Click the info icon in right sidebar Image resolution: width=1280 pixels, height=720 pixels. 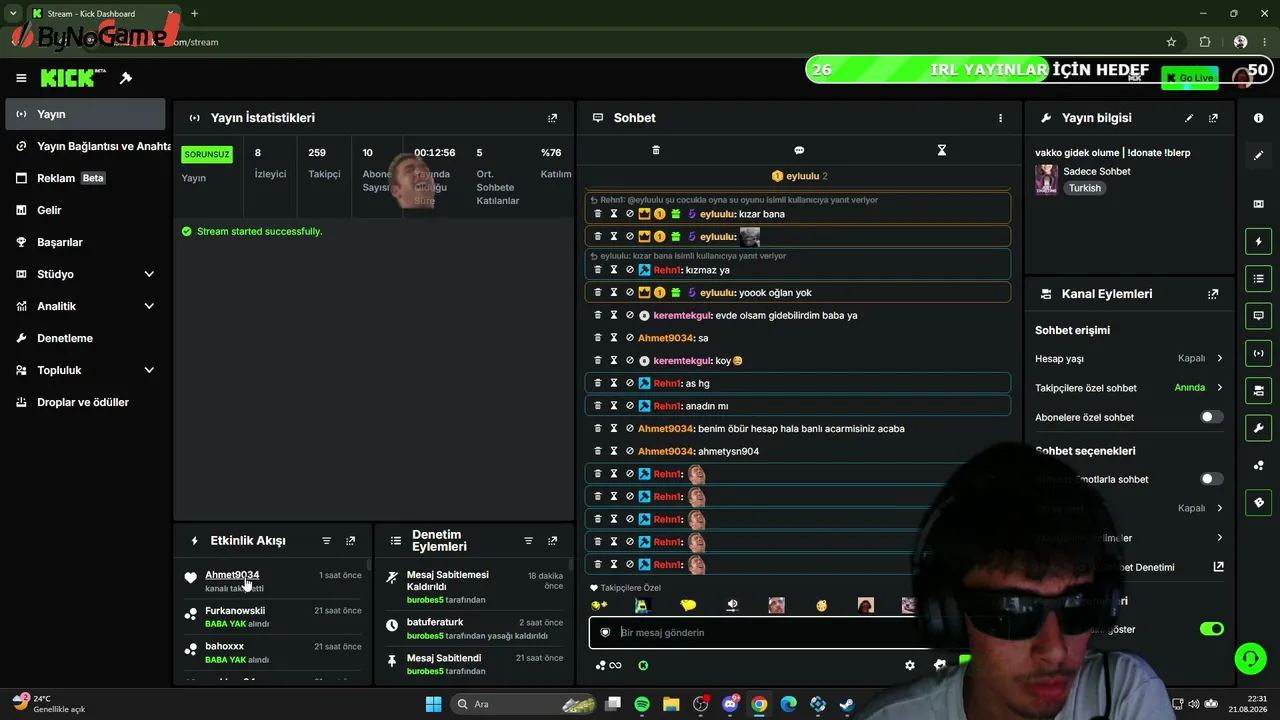coord(1259,118)
